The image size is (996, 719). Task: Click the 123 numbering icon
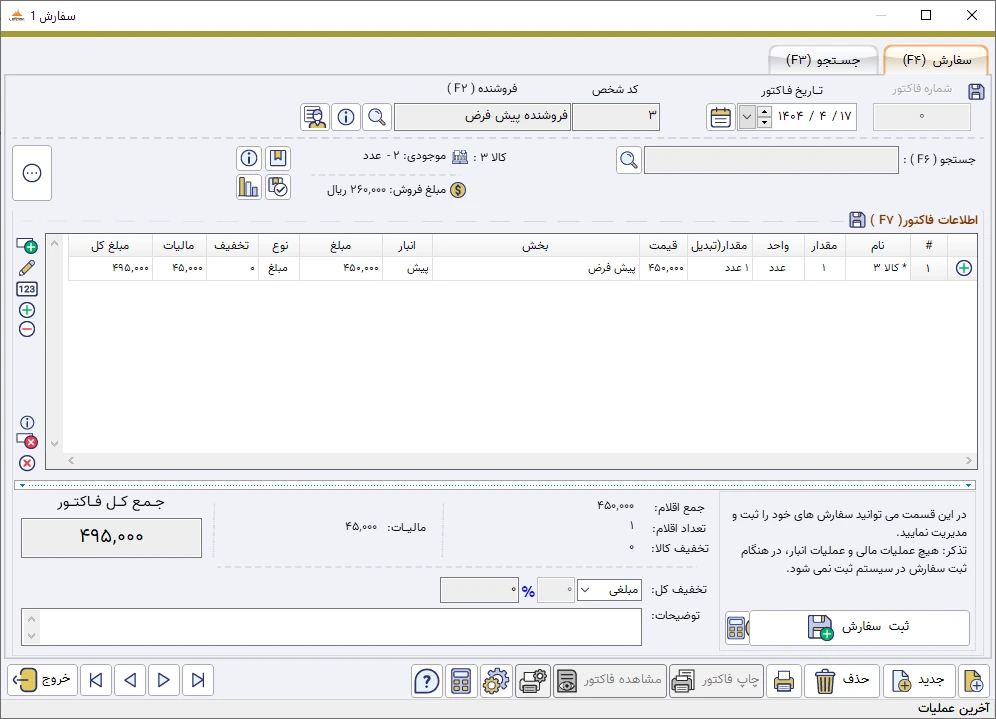pyautogui.click(x=27, y=289)
